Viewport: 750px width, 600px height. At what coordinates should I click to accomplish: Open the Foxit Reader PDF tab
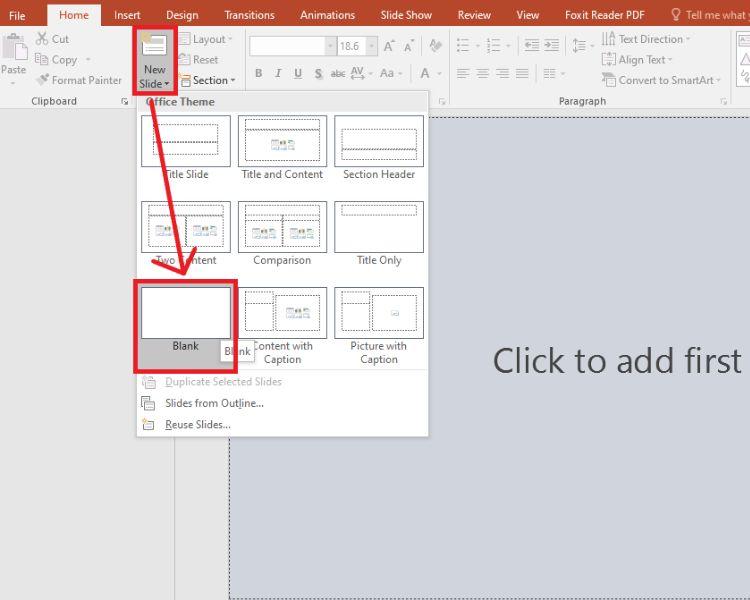point(605,15)
